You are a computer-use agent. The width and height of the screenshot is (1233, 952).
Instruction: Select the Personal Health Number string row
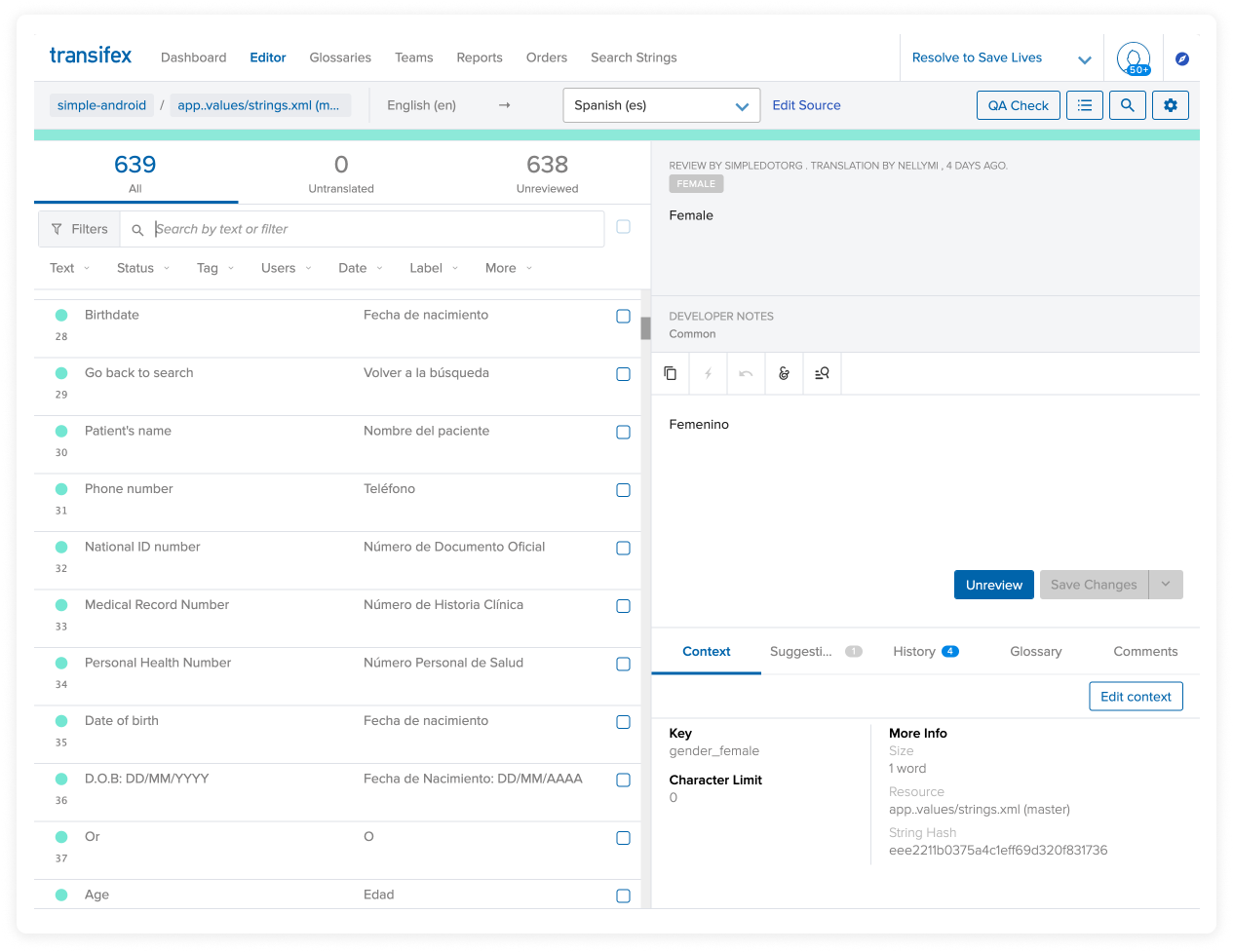click(337, 676)
